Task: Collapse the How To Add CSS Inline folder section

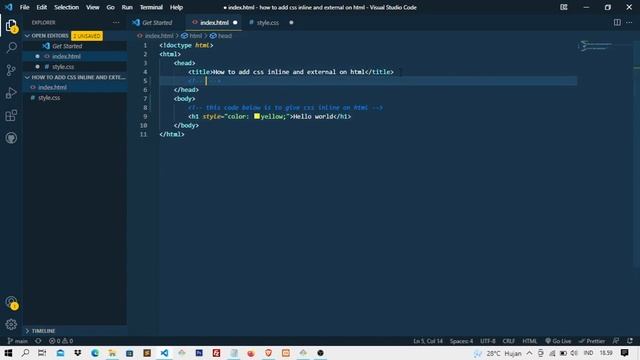Action: (75, 77)
